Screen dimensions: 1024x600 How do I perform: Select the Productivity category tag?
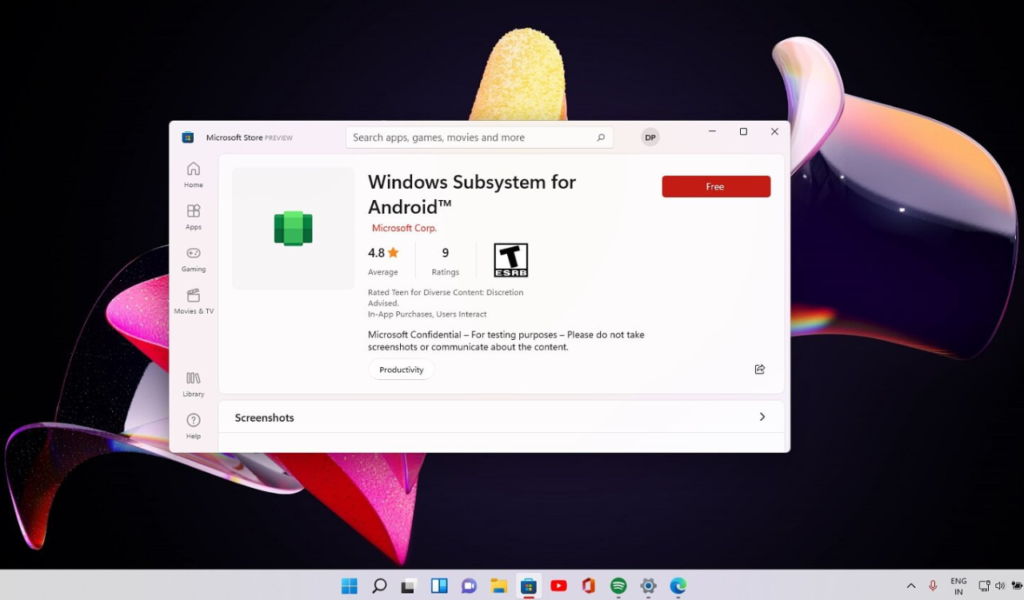coord(401,370)
